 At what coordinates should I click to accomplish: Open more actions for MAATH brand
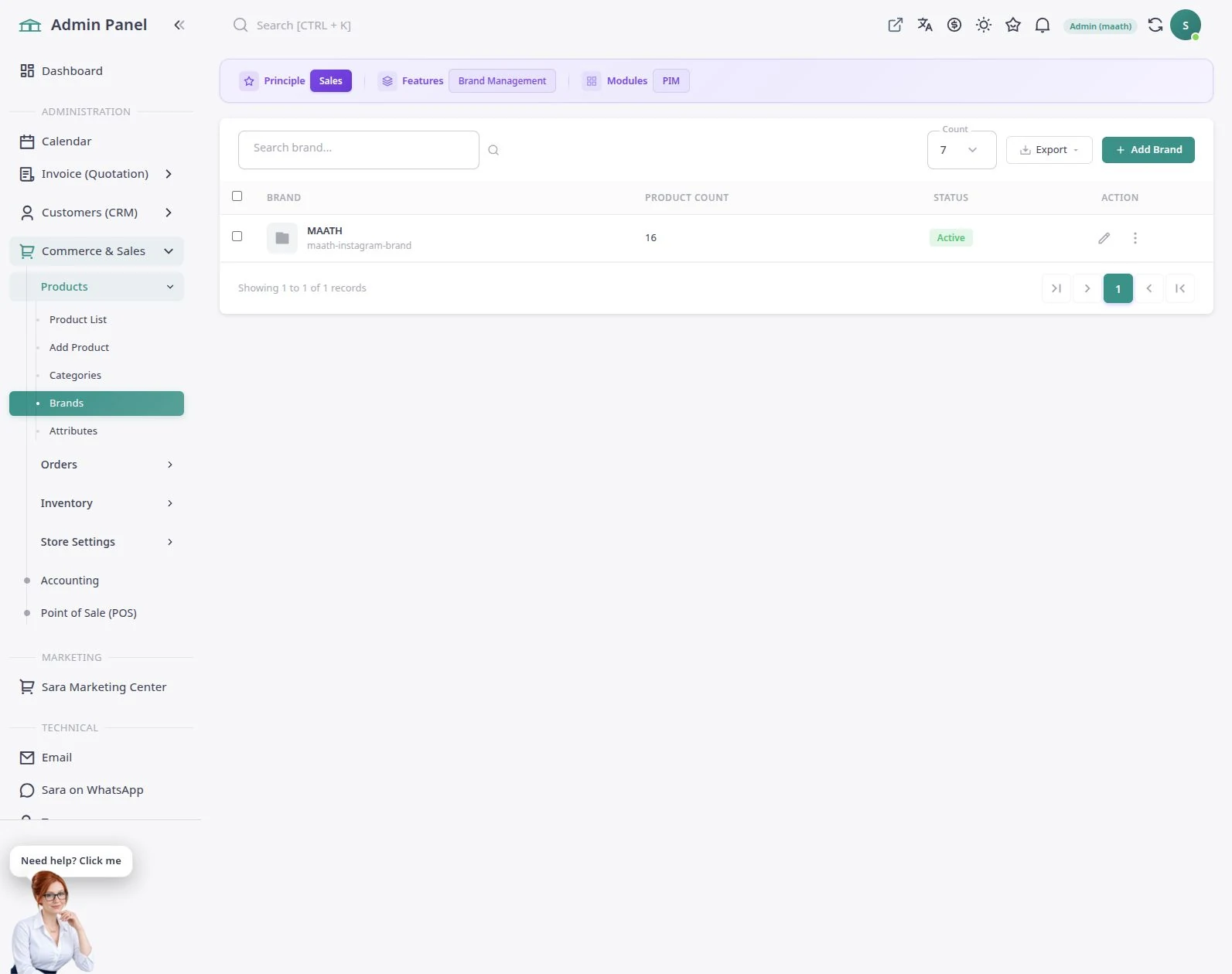(x=1135, y=238)
